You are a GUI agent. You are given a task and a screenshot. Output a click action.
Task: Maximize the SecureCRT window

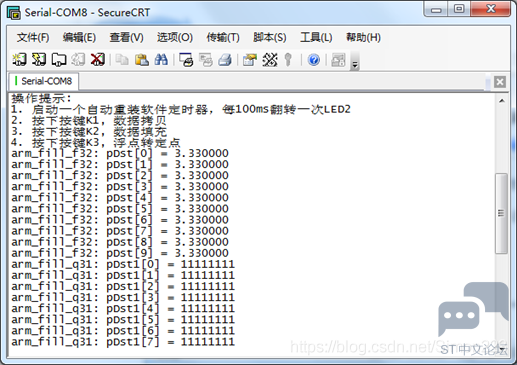(459, 9)
